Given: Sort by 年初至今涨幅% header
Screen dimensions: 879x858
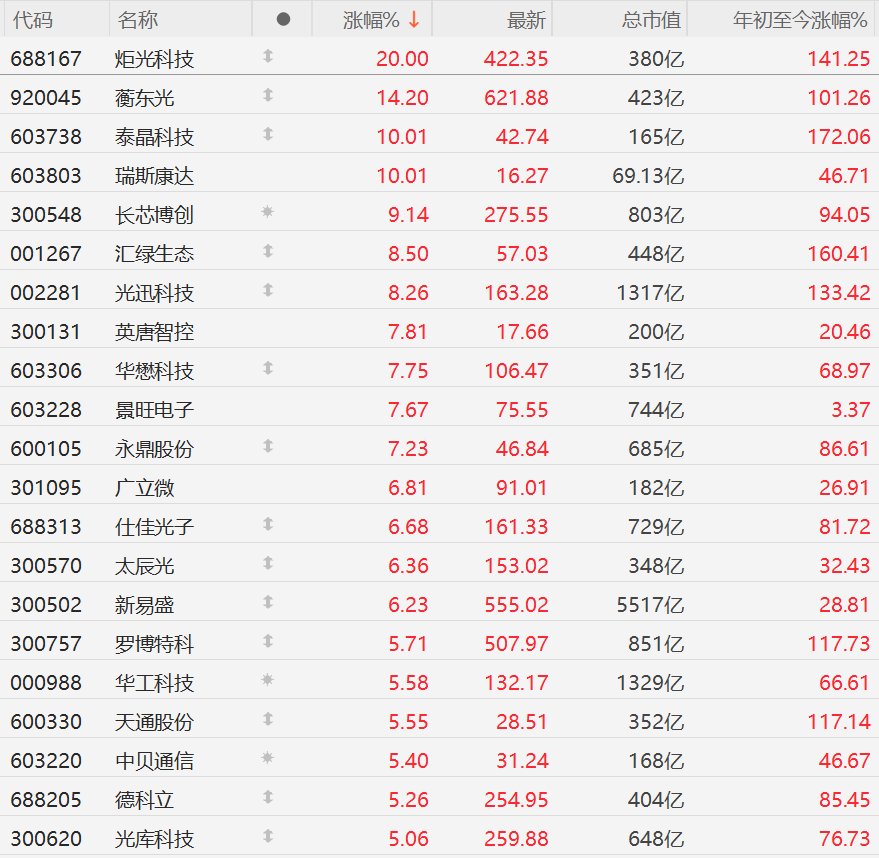Looking at the screenshot, I should 800,20.
